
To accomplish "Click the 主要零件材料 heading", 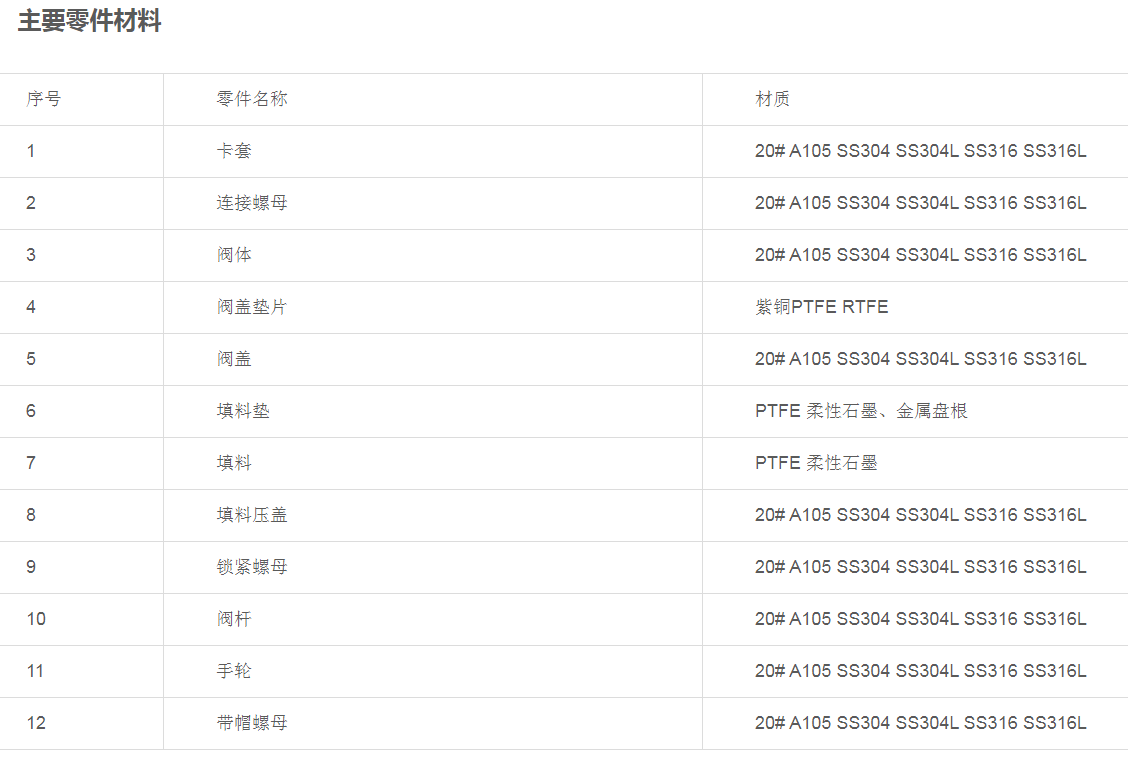I will click(89, 21).
